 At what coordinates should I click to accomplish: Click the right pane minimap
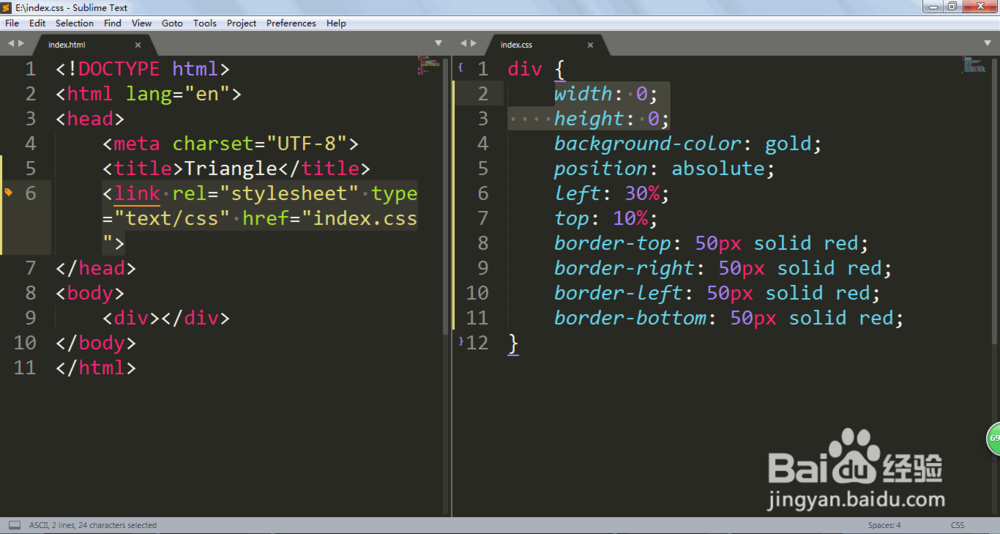click(x=974, y=64)
